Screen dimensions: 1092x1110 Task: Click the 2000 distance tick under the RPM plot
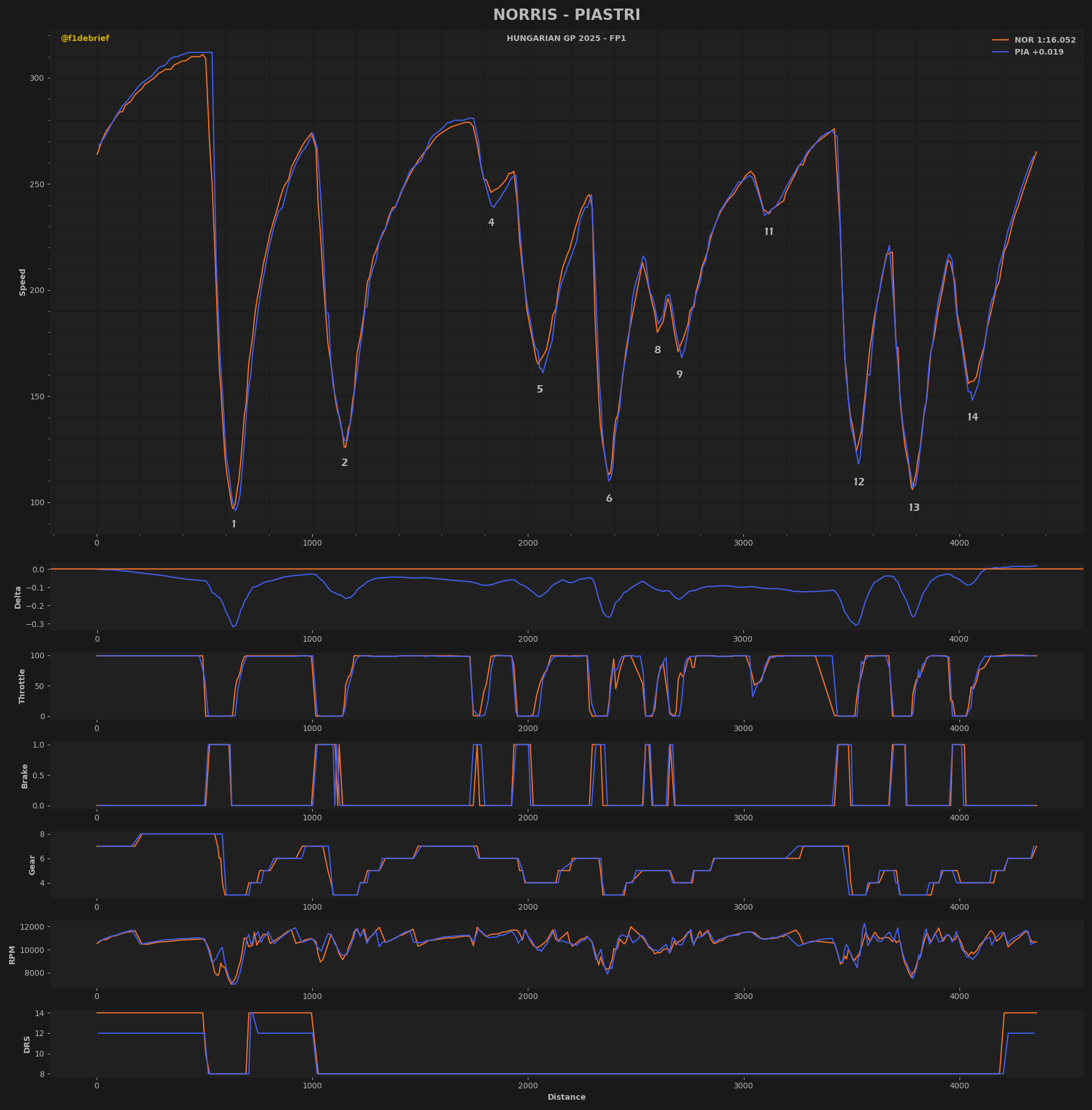pyautogui.click(x=528, y=996)
